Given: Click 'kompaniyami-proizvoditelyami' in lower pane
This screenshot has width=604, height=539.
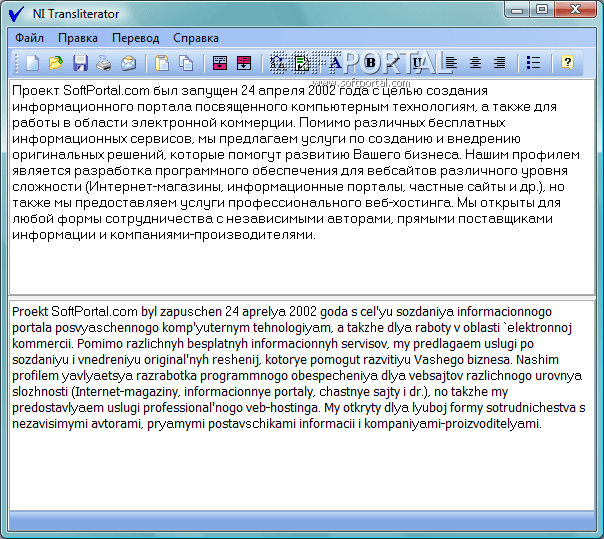Looking at the screenshot, I should (x=452, y=424).
